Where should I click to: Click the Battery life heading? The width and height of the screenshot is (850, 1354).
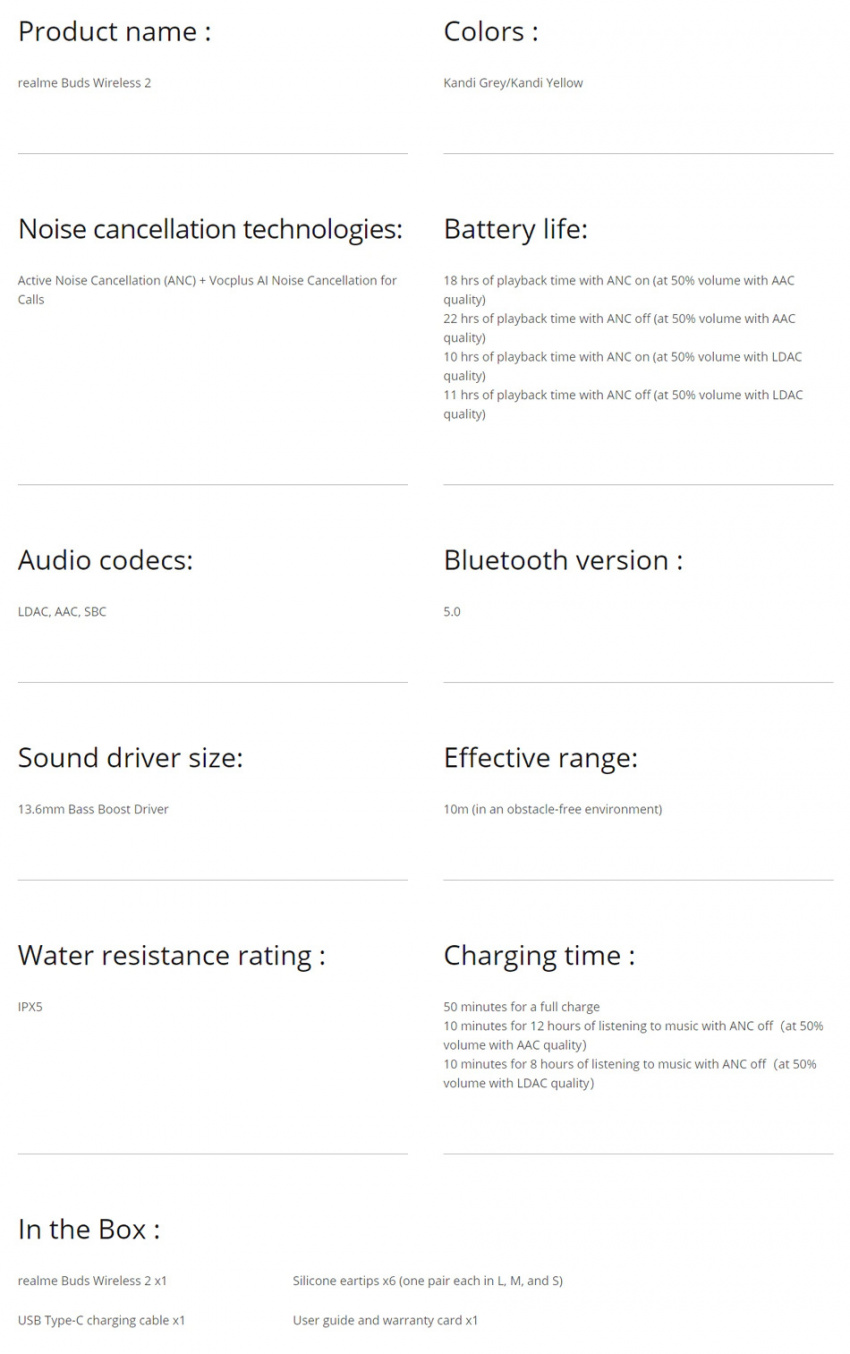516,229
